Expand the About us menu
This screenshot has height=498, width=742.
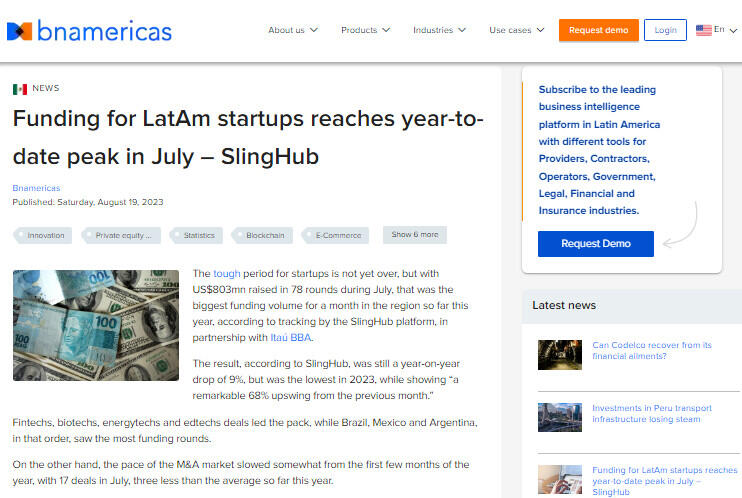(x=292, y=30)
